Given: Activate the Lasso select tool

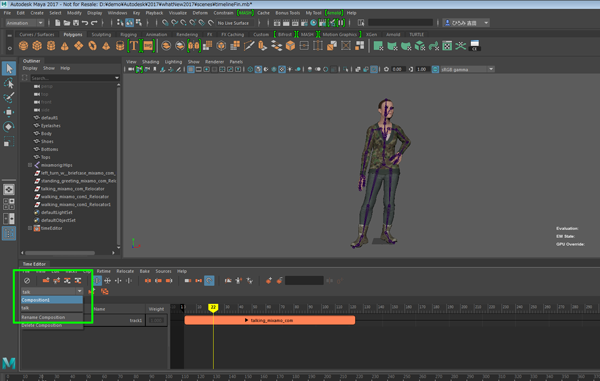Looking at the screenshot, I should pyautogui.click(x=9, y=83).
